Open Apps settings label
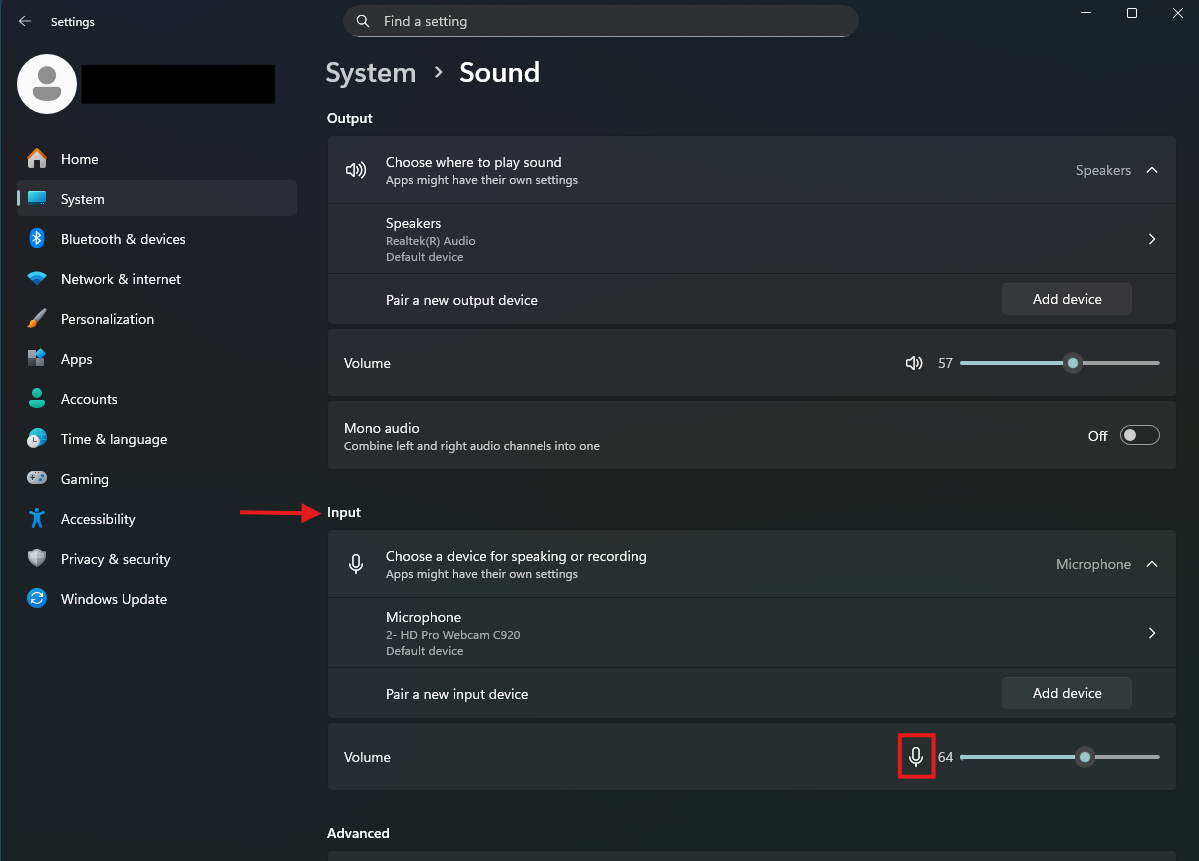The image size is (1199, 861). point(76,359)
